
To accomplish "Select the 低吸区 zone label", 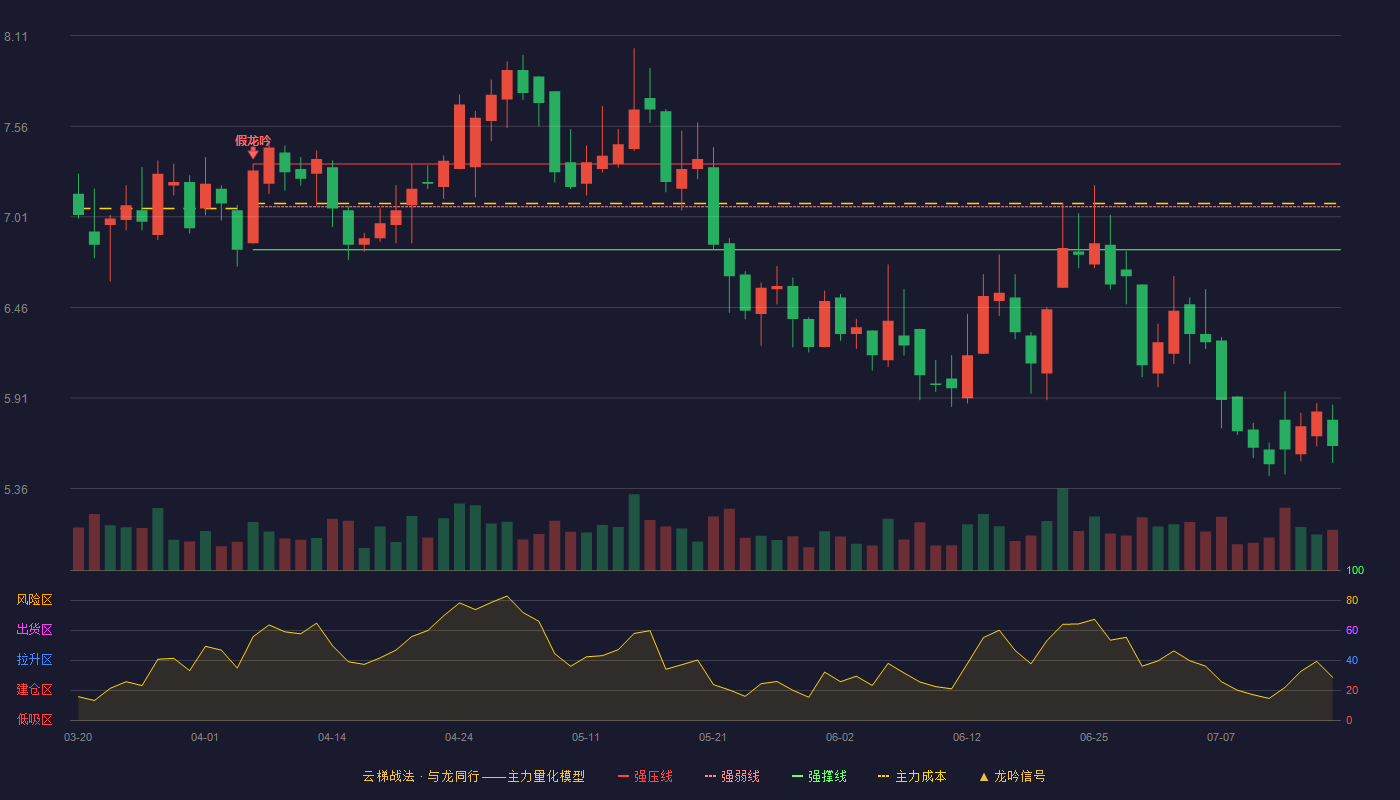I will (34, 719).
